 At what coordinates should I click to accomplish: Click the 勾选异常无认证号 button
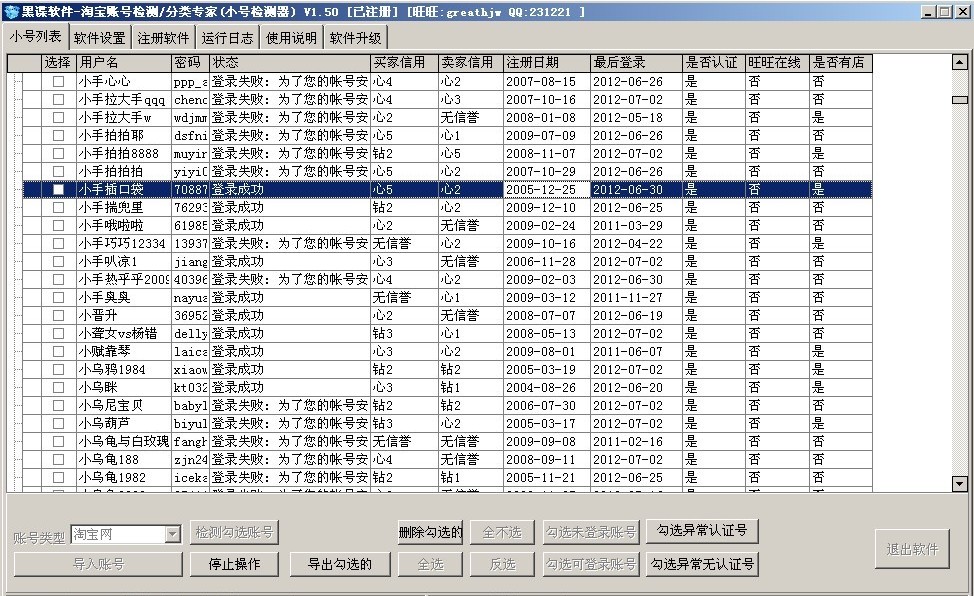pos(702,564)
